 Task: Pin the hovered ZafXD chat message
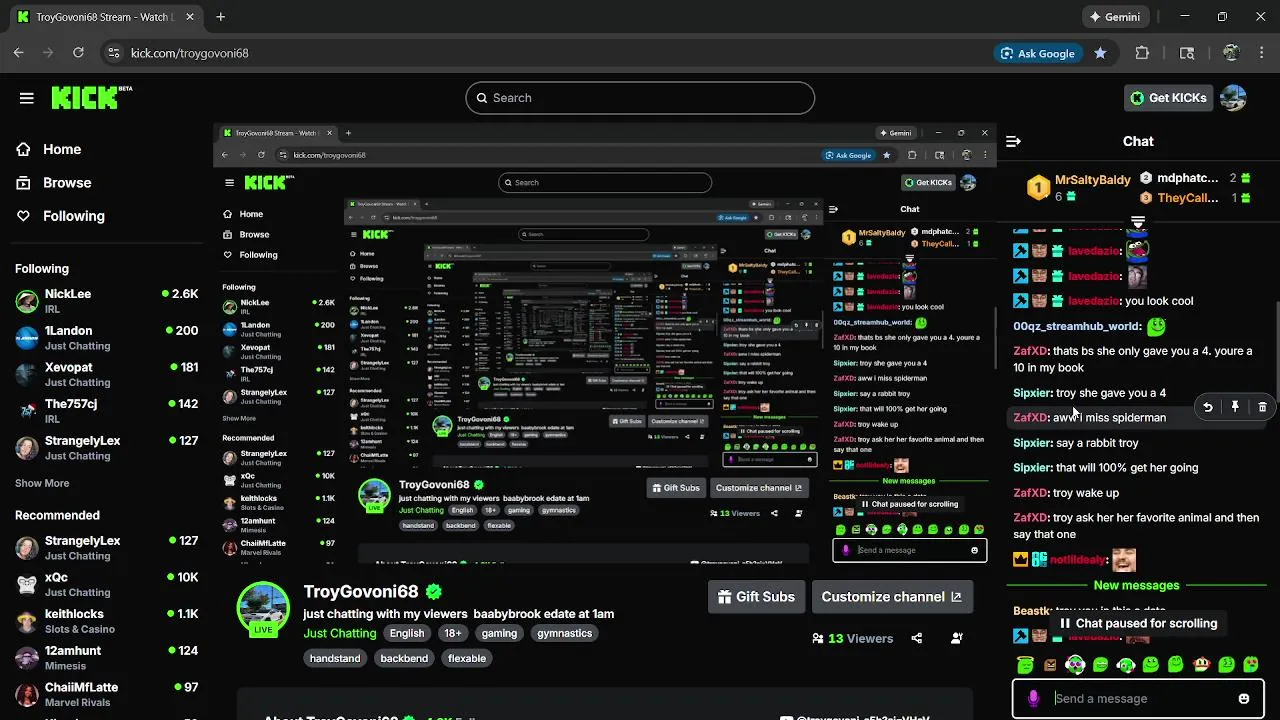1235,407
